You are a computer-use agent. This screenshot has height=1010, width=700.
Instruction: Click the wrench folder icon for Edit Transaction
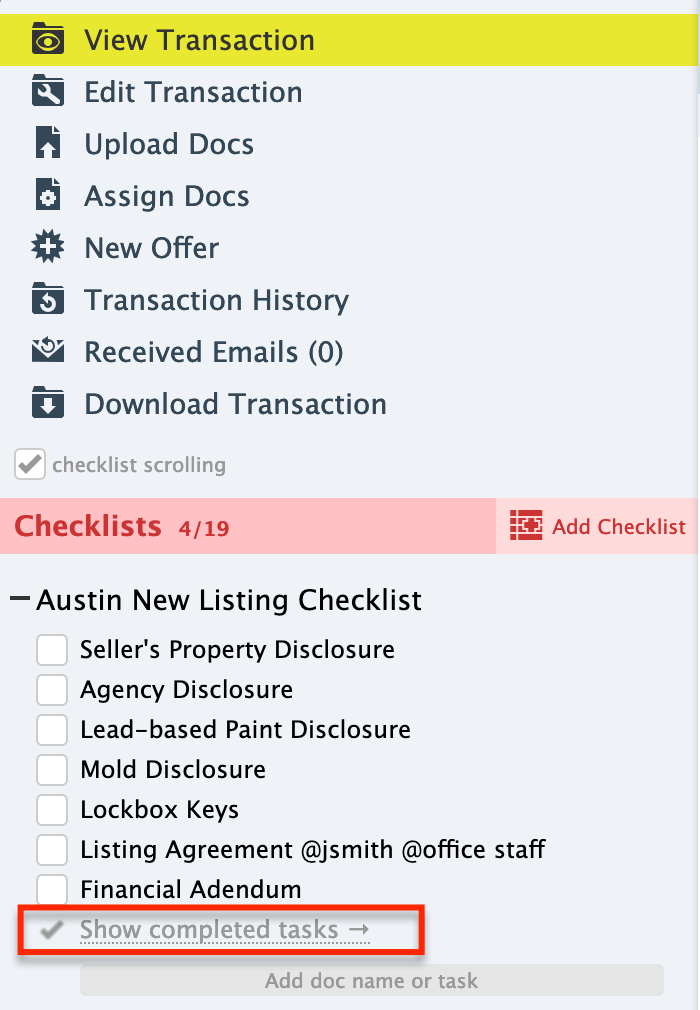pos(47,93)
